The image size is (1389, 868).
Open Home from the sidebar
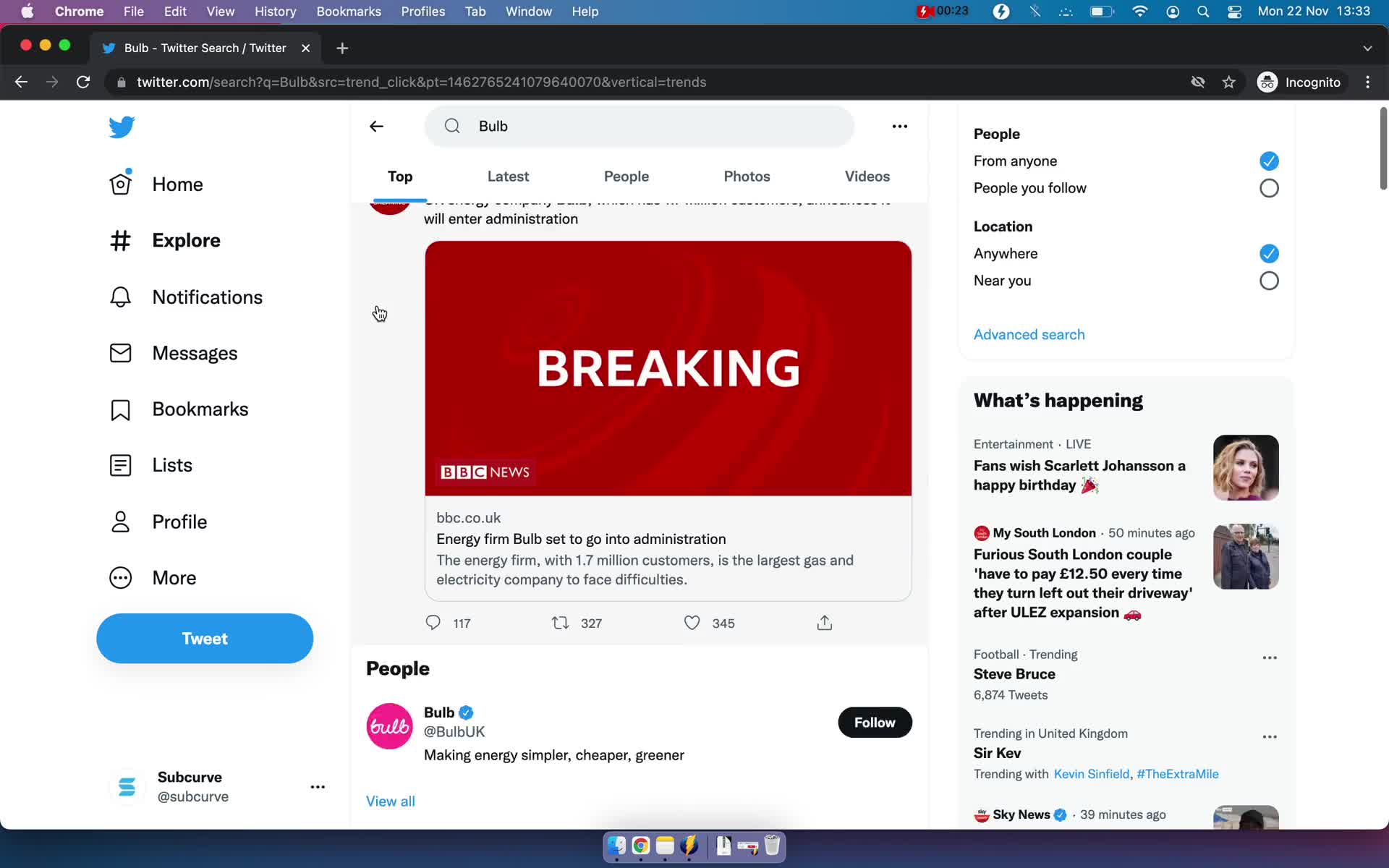click(x=156, y=184)
